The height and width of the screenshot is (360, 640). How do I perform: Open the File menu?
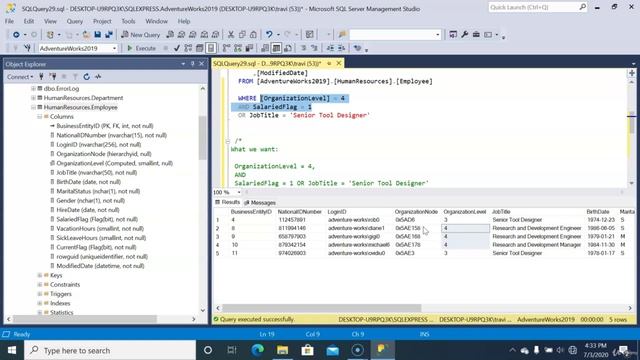[9, 21]
